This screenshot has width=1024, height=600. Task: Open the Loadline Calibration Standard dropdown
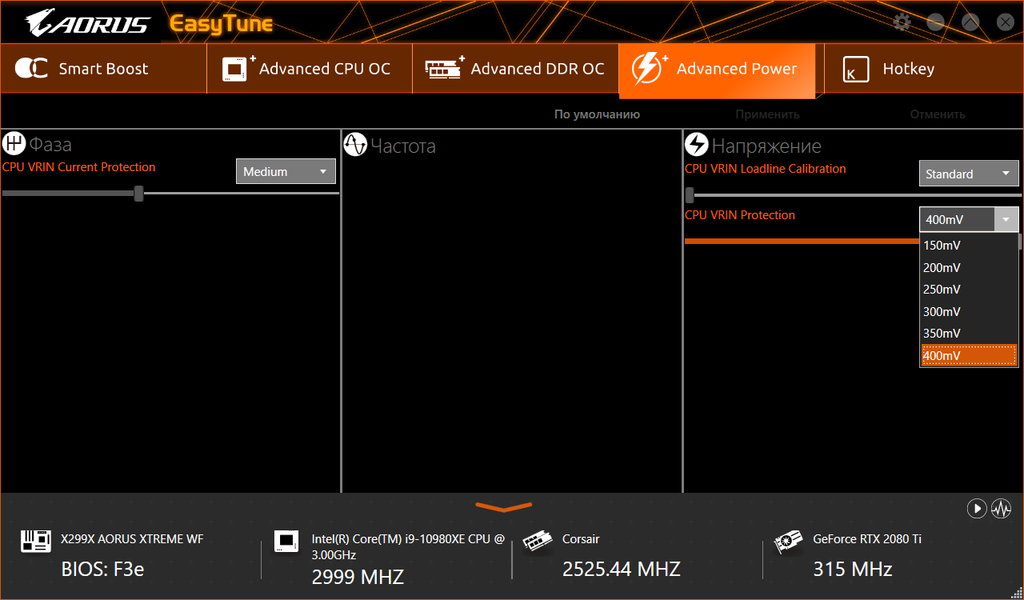coord(968,174)
